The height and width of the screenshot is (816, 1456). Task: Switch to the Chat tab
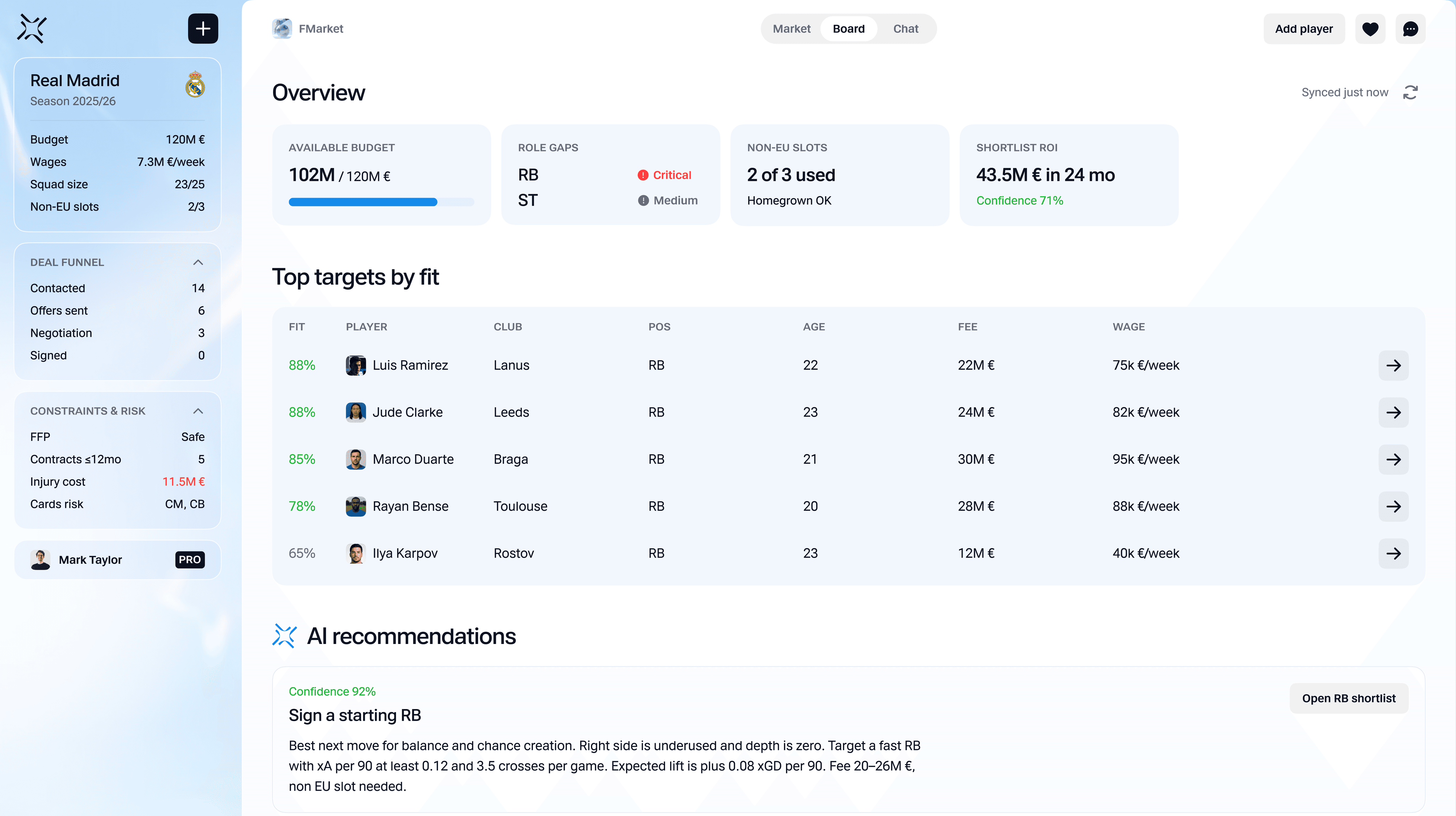[x=905, y=29]
